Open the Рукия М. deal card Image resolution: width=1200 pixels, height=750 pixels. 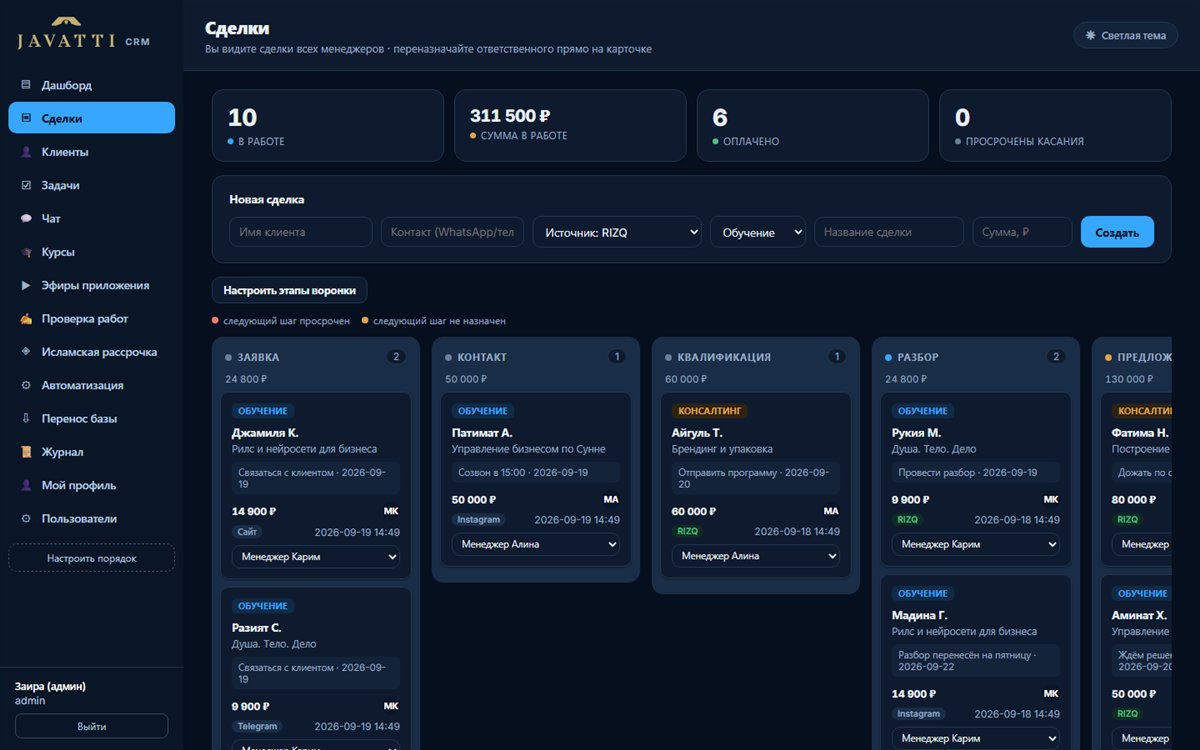(x=976, y=479)
